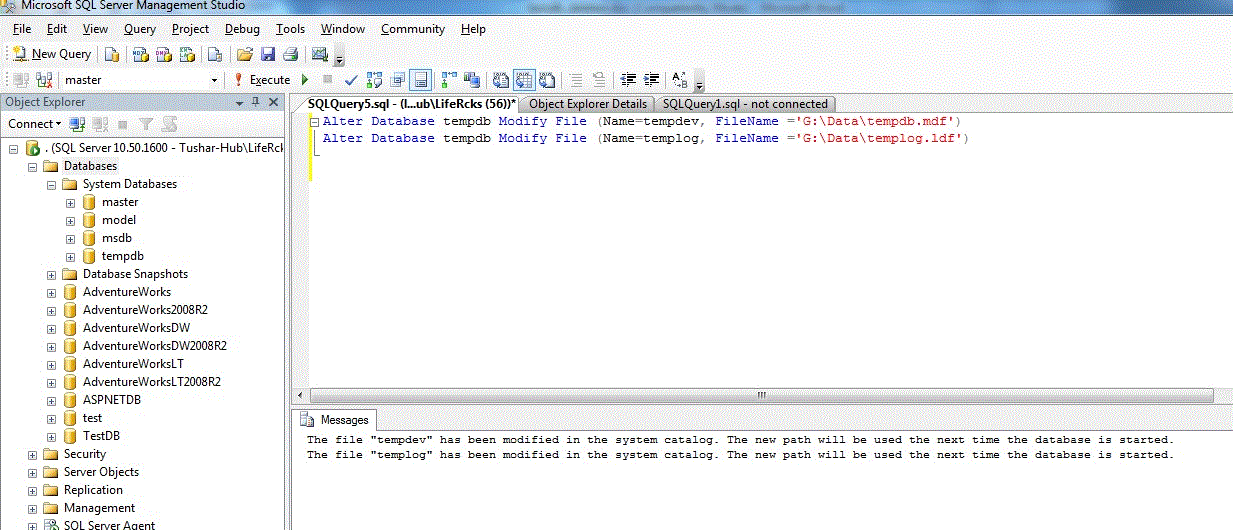Select Results to File mode
The height and width of the screenshot is (530, 1233).
click(547, 80)
